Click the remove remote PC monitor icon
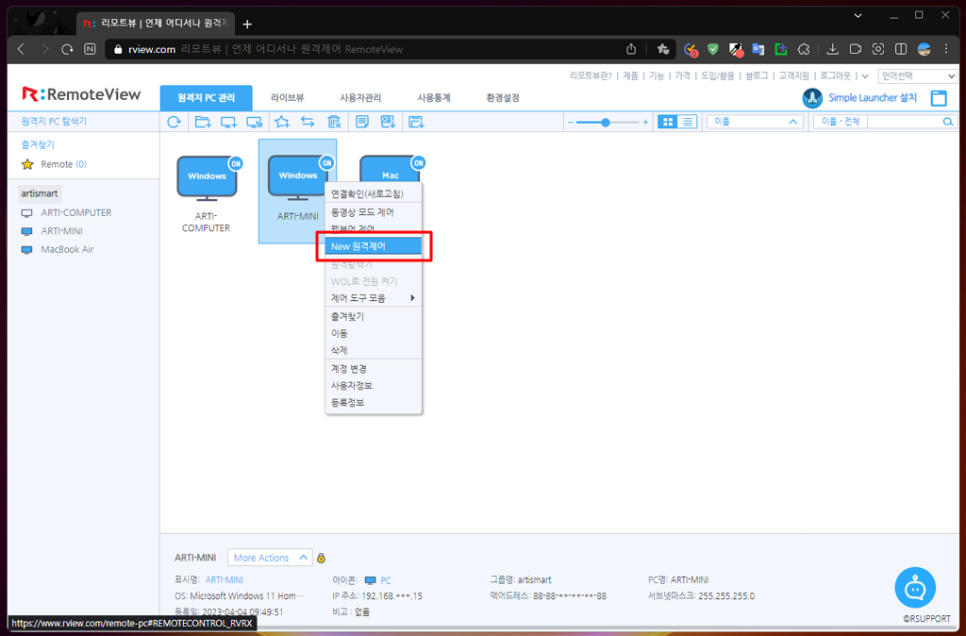Screen dimensions: 966x636 tap(254, 122)
